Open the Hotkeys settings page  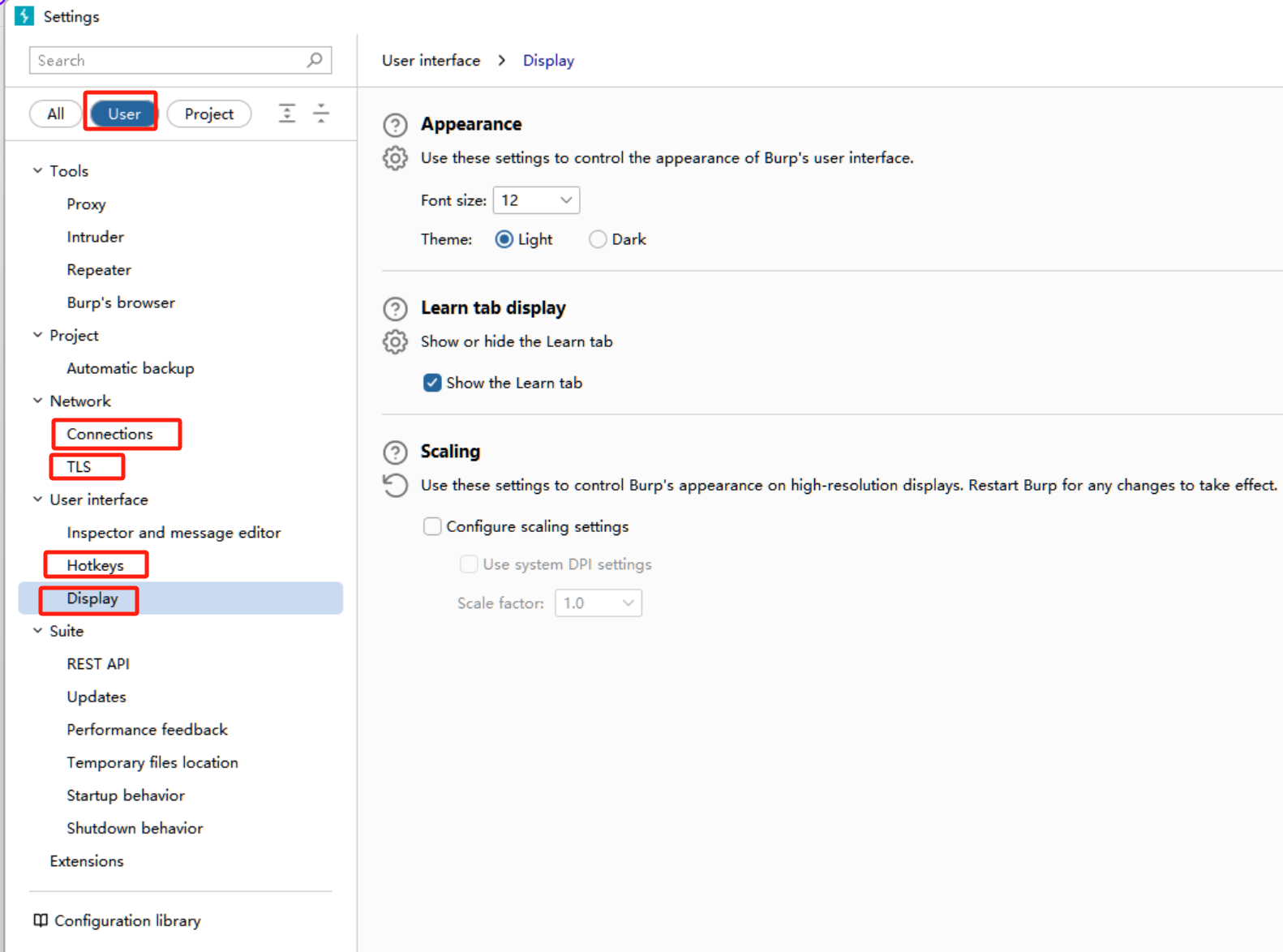[x=96, y=565]
